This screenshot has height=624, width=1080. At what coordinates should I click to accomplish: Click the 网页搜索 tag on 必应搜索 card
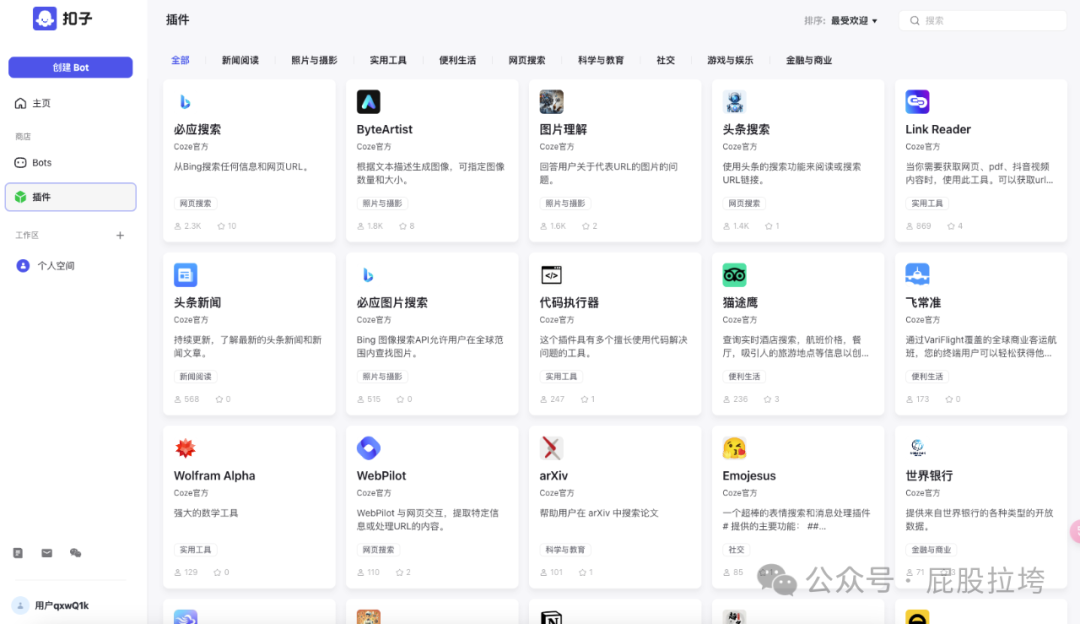click(x=196, y=203)
